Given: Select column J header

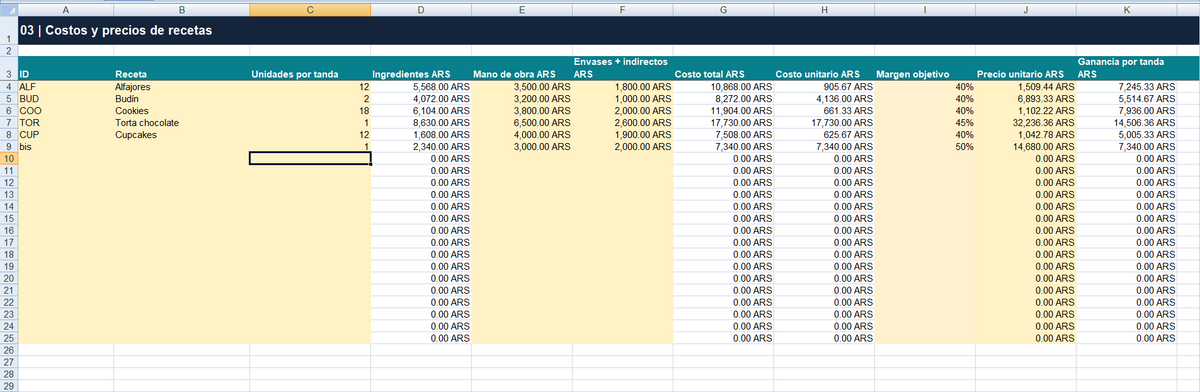Looking at the screenshot, I should tap(1027, 9).
